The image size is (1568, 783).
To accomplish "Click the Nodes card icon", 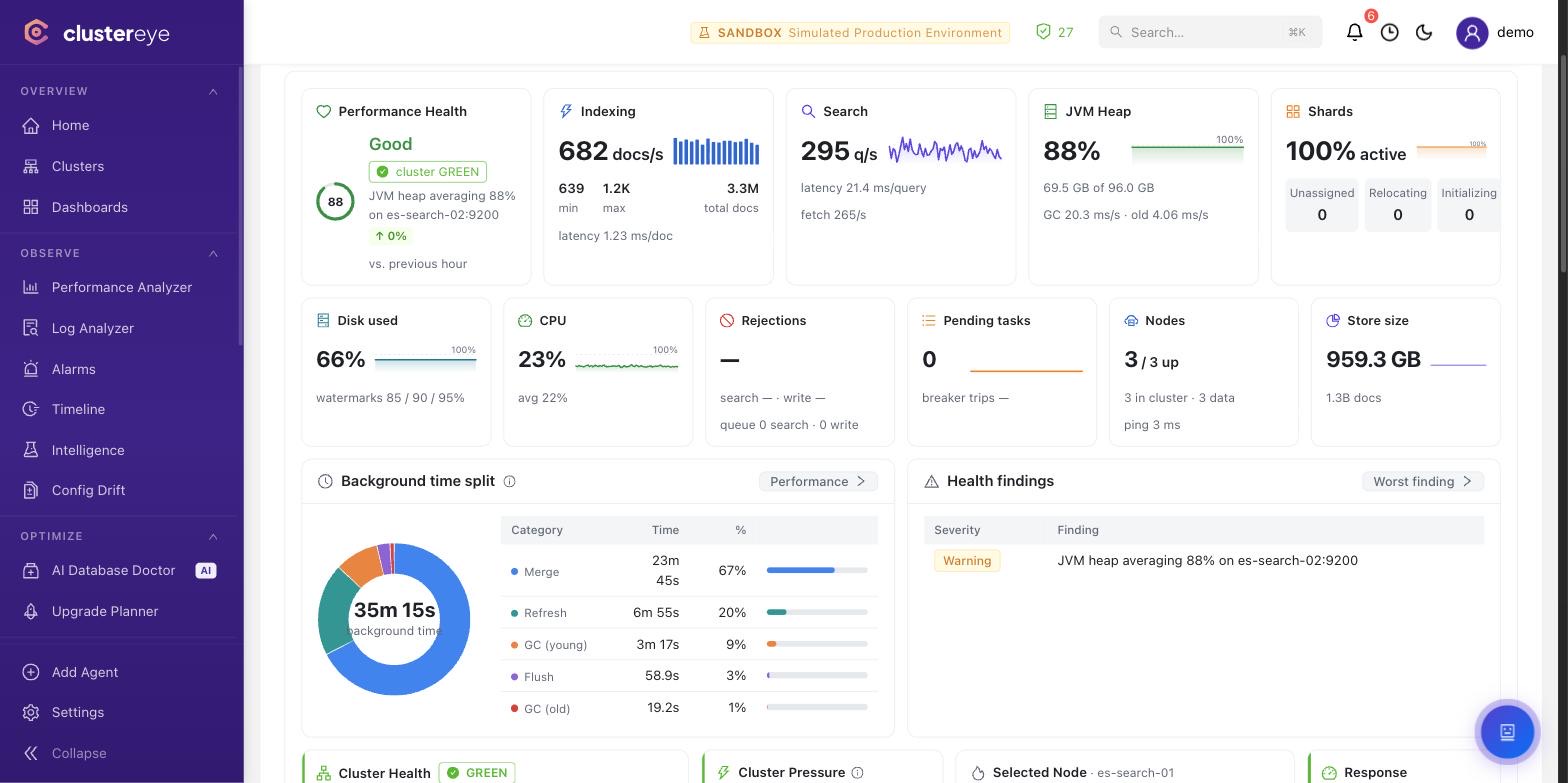I will [x=1131, y=320].
